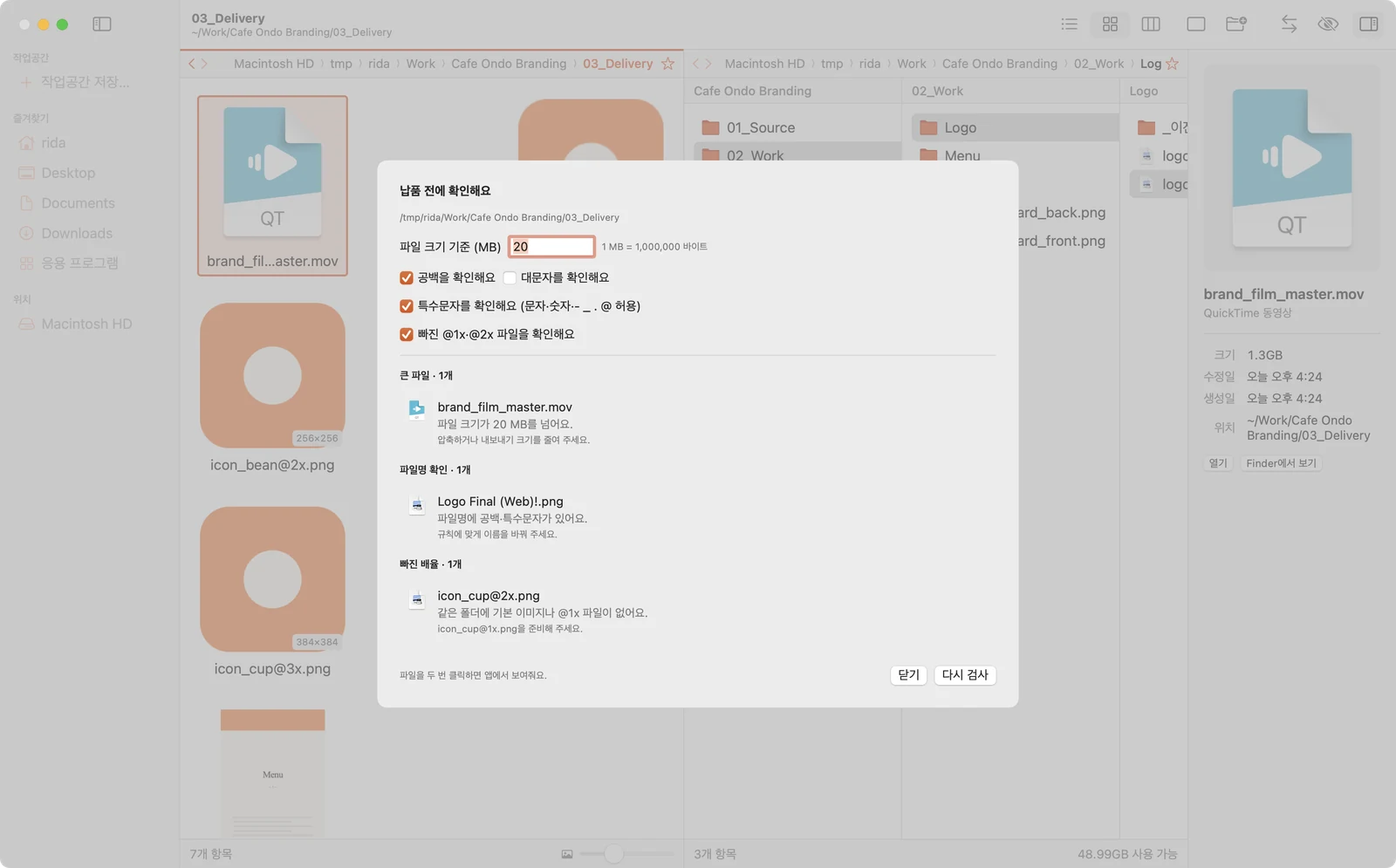Switch to icon grid view
Viewport: 1396px width, 868px height.
pos(1110,24)
